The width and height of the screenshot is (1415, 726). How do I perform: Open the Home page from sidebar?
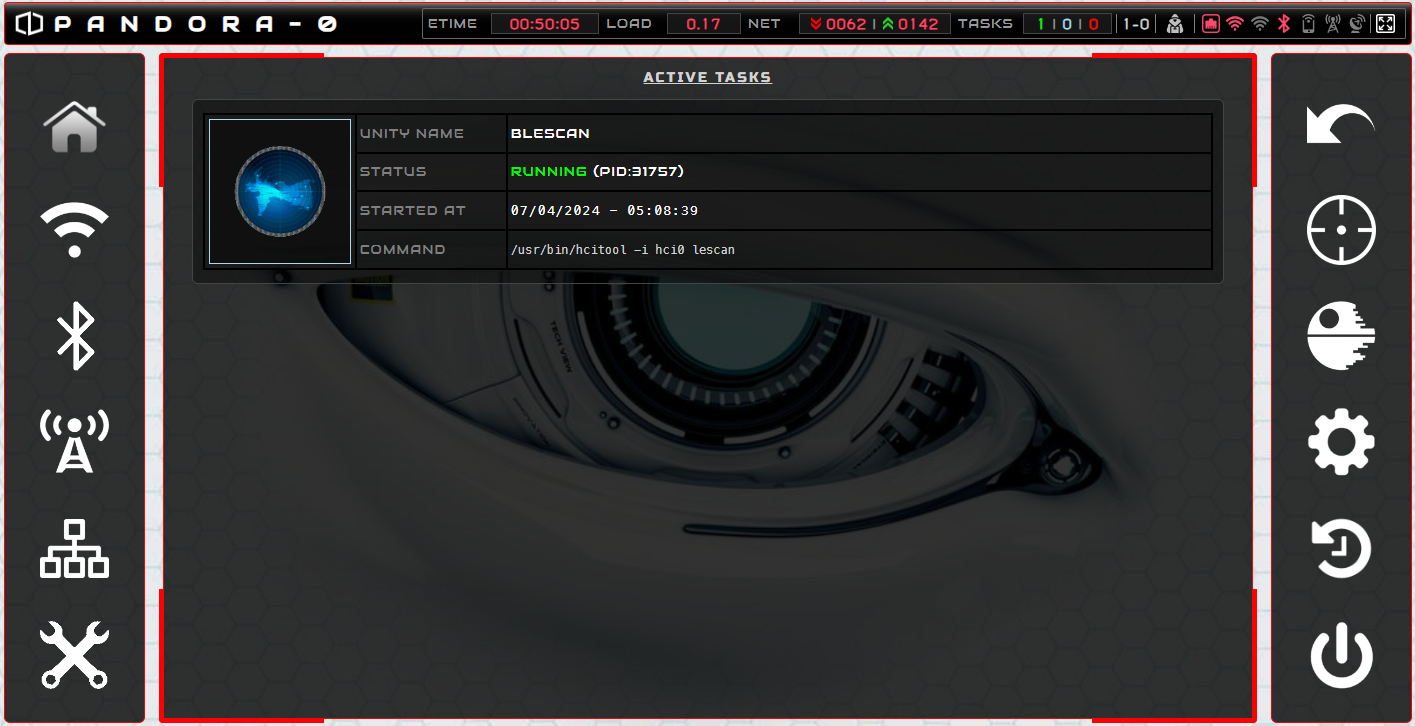[x=74, y=127]
